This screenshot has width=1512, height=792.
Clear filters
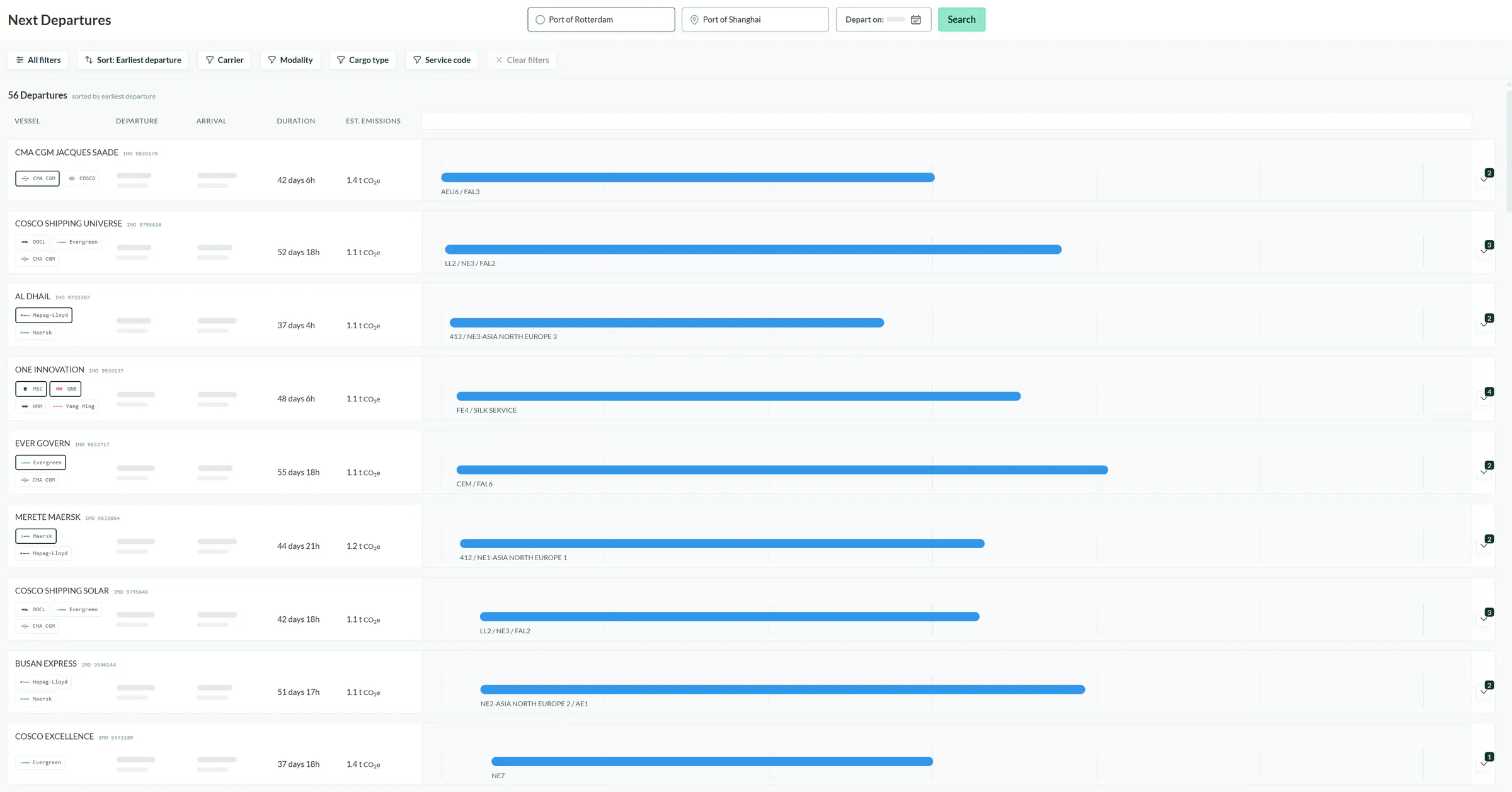(x=522, y=60)
